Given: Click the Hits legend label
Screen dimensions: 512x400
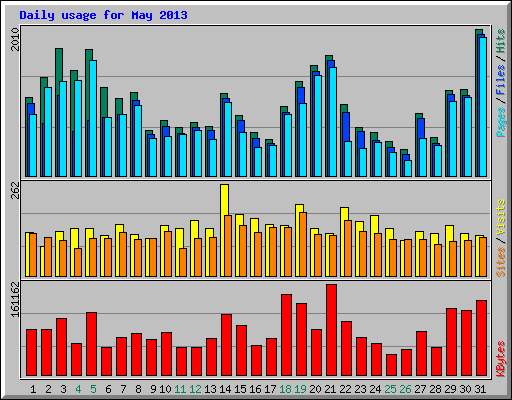Looking at the screenshot, I should (500, 41).
